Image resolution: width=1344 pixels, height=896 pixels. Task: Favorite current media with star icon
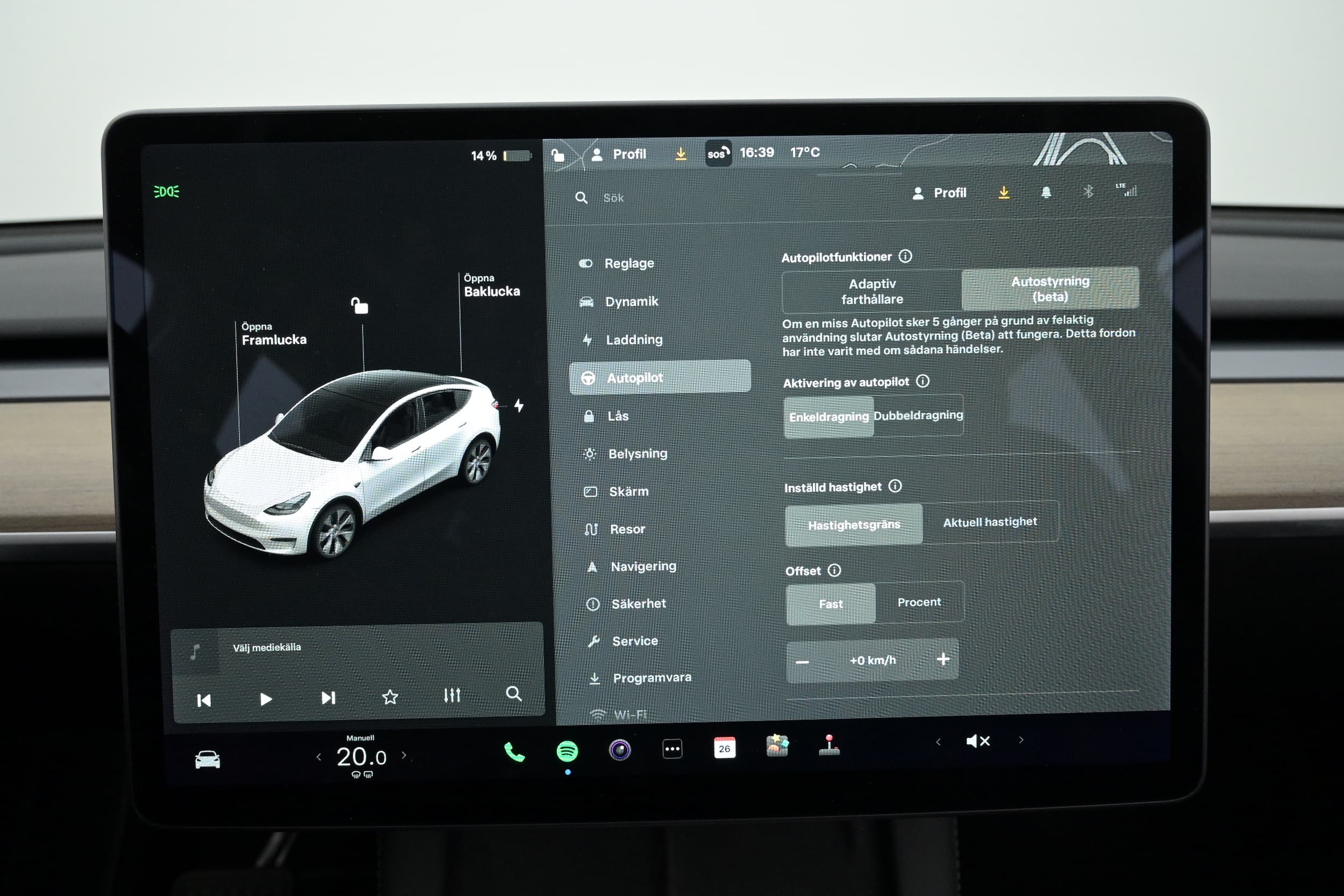tap(390, 697)
